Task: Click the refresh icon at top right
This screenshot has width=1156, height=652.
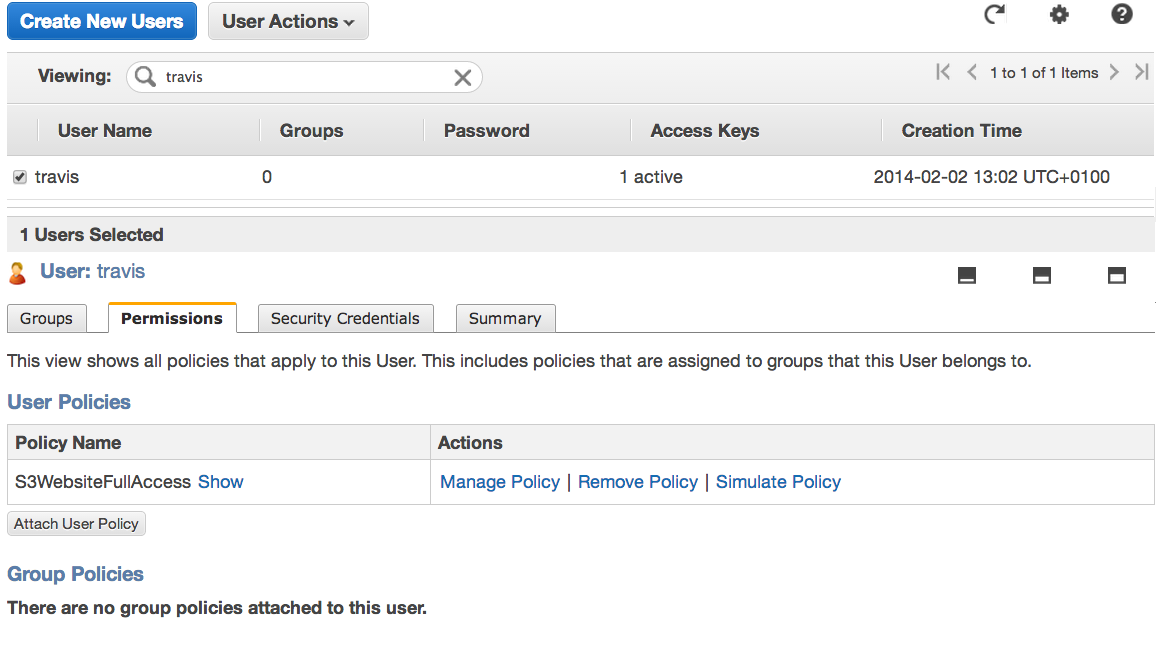Action: coord(995,14)
